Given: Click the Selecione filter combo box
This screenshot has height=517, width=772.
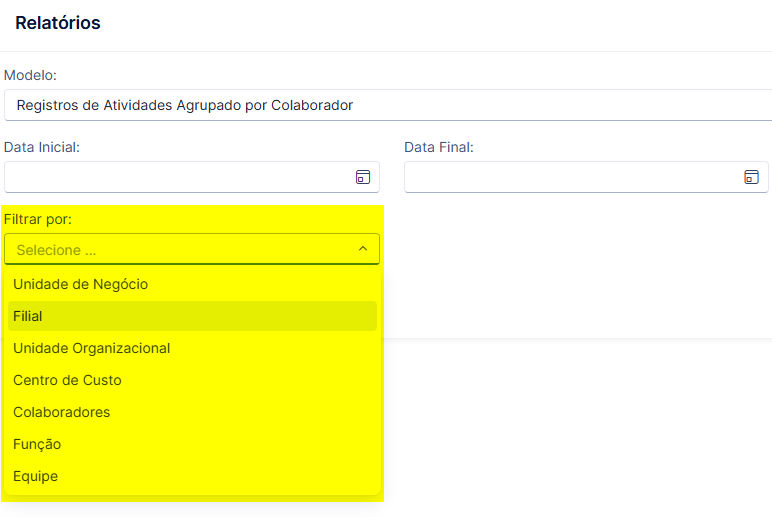Looking at the screenshot, I should [x=192, y=249].
